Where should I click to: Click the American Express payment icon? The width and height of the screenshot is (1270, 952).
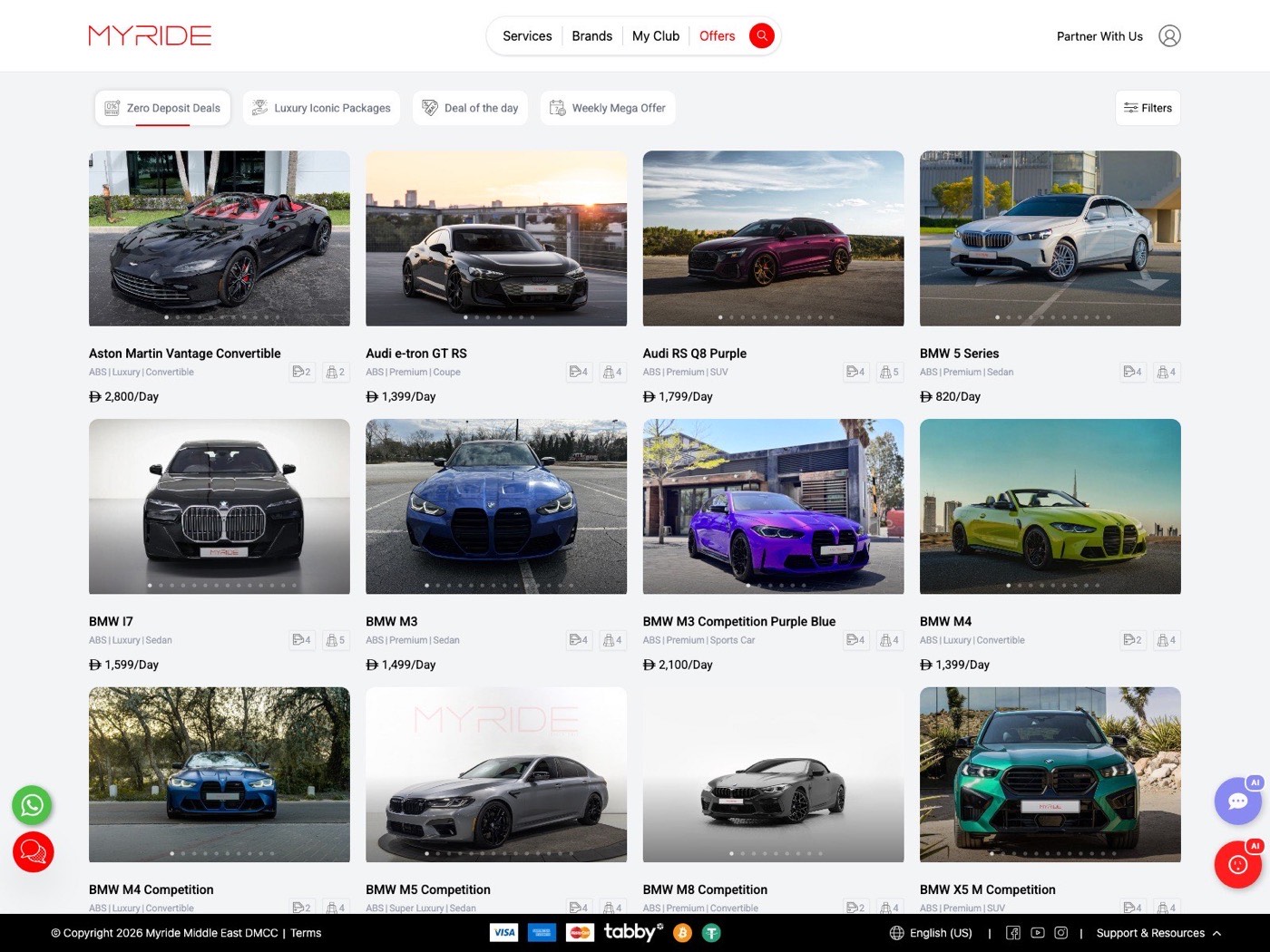(x=542, y=932)
